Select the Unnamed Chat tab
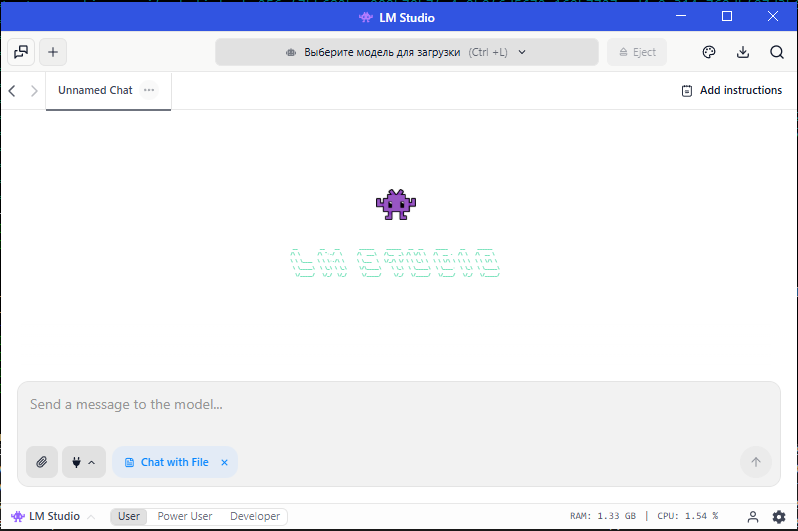Image resolution: width=798 pixels, height=531 pixels. click(95, 90)
